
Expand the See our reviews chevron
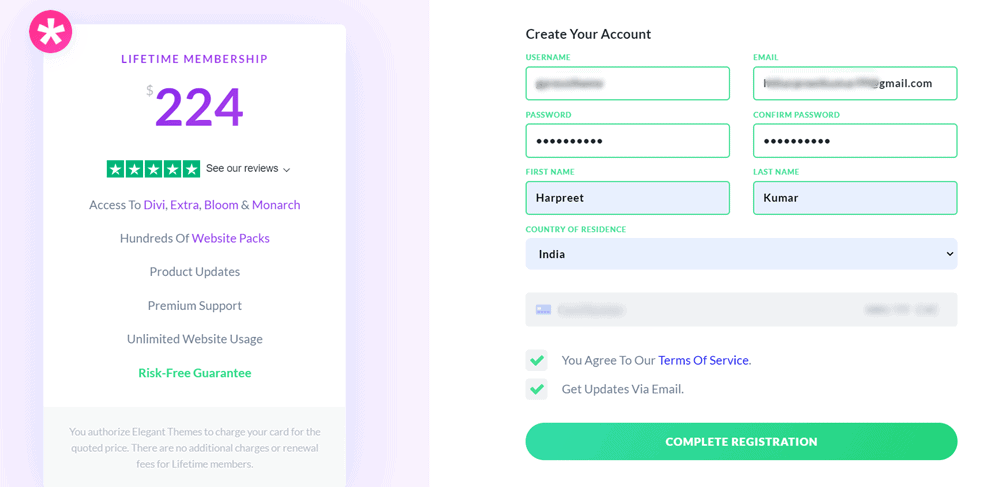pyautogui.click(x=286, y=170)
